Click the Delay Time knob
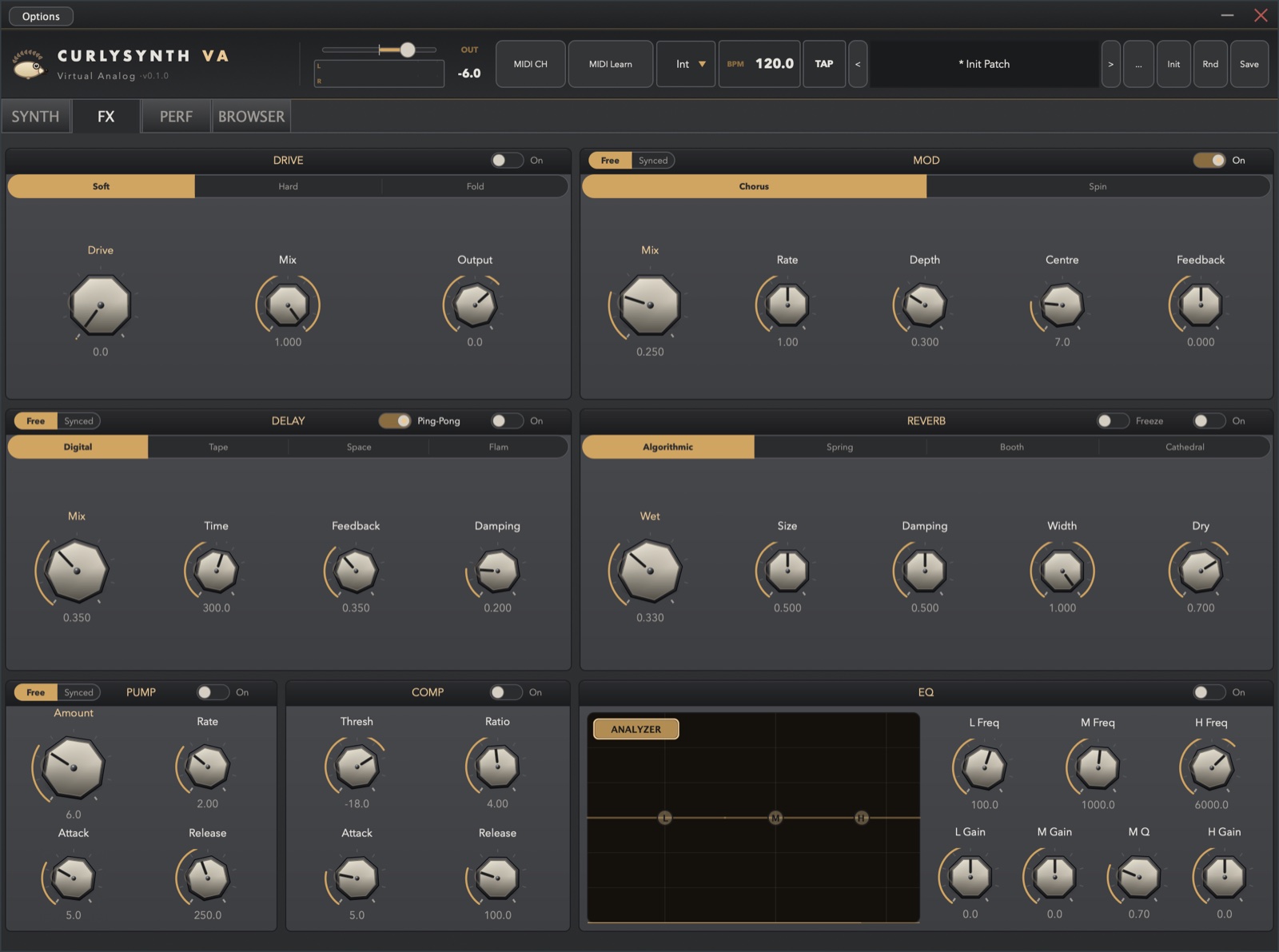Viewport: 1279px width, 952px height. click(x=216, y=571)
